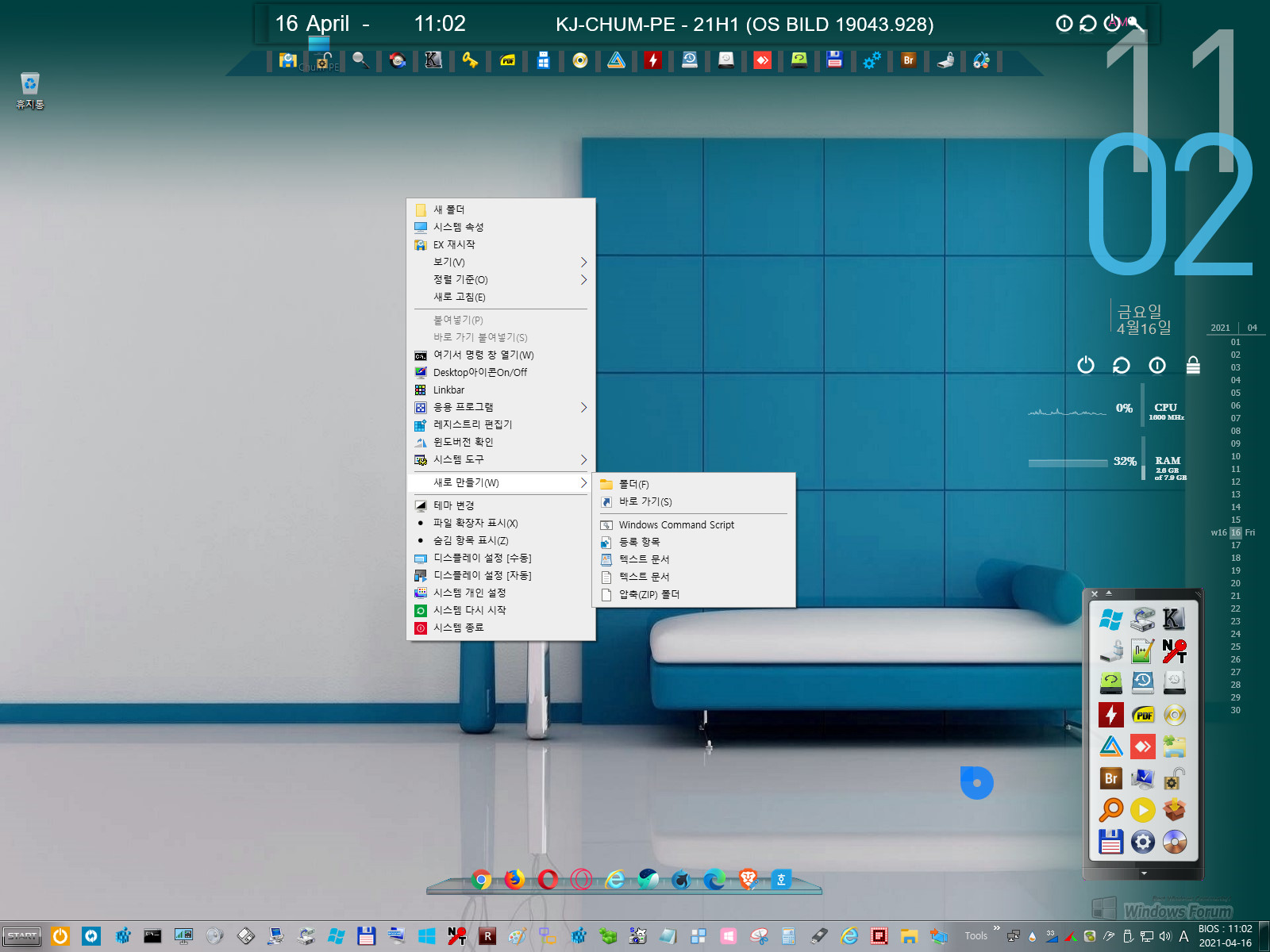Click power button in Rainmeter widget

(1086, 365)
